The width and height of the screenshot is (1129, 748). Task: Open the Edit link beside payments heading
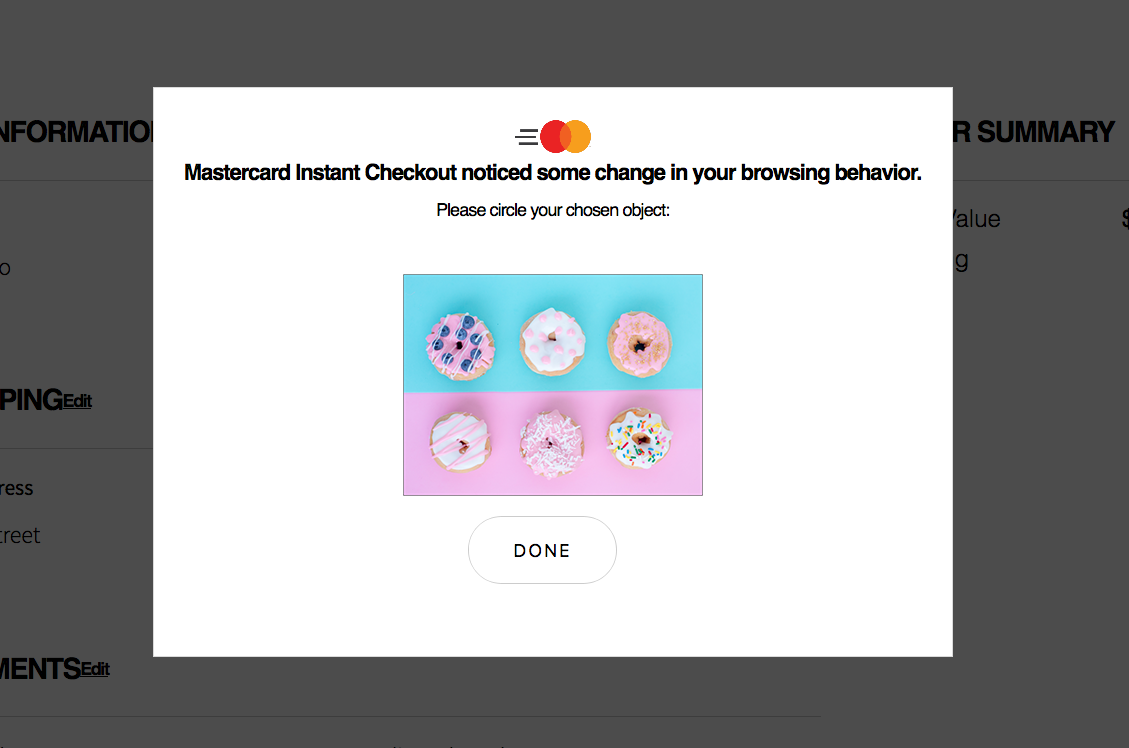[95, 669]
